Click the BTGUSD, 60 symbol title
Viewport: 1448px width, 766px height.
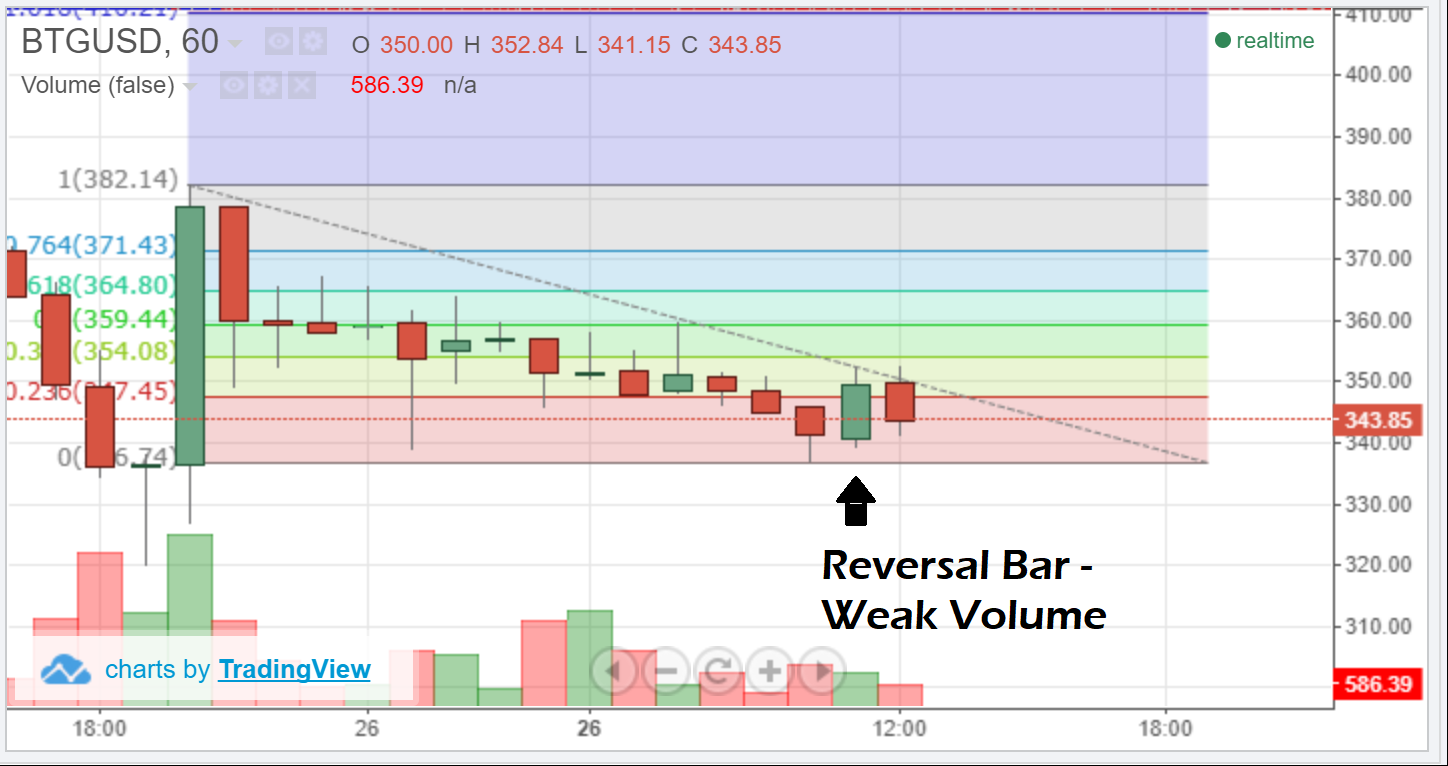(x=119, y=42)
